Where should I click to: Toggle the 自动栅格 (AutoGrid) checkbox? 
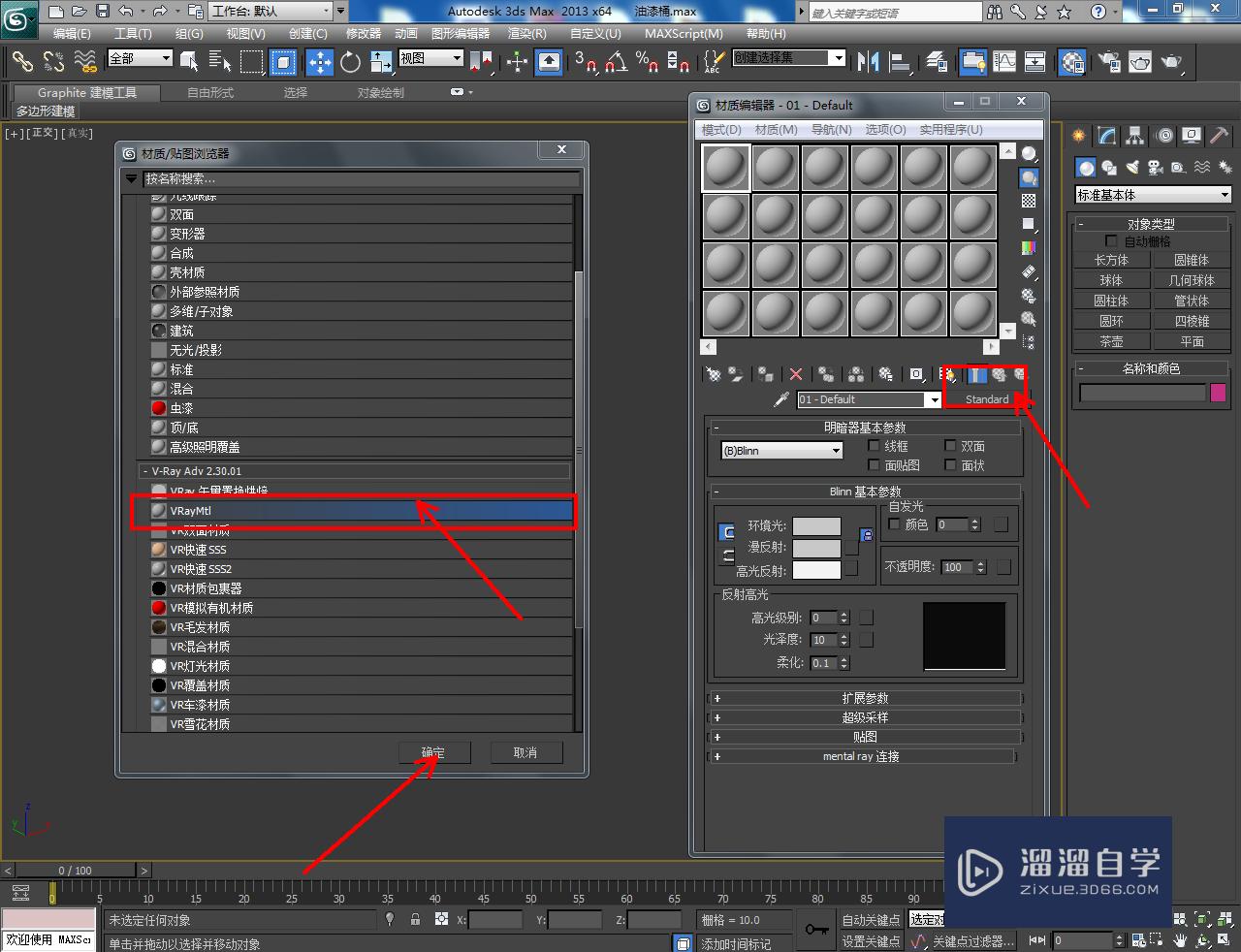1111,241
